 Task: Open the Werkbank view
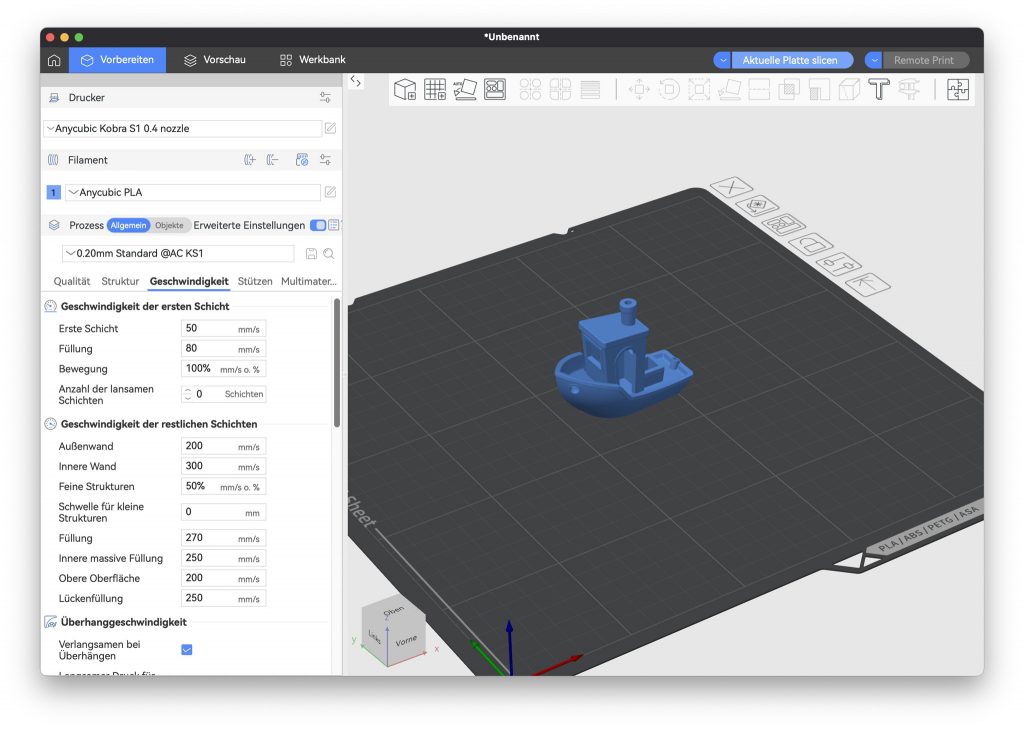[312, 60]
